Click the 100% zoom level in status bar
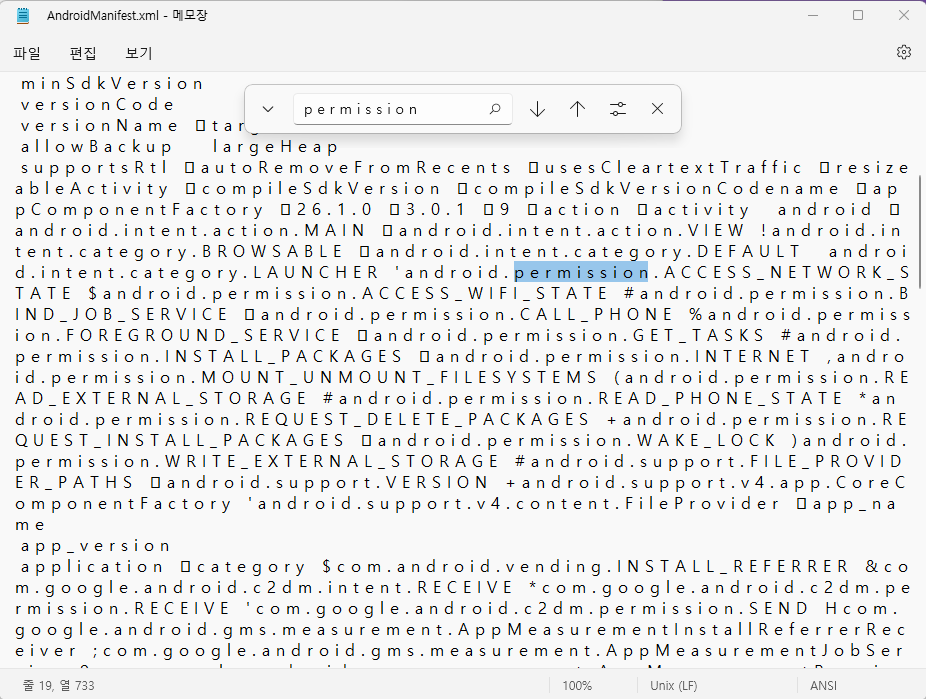Image resolution: width=926 pixels, height=699 pixels. point(577,685)
